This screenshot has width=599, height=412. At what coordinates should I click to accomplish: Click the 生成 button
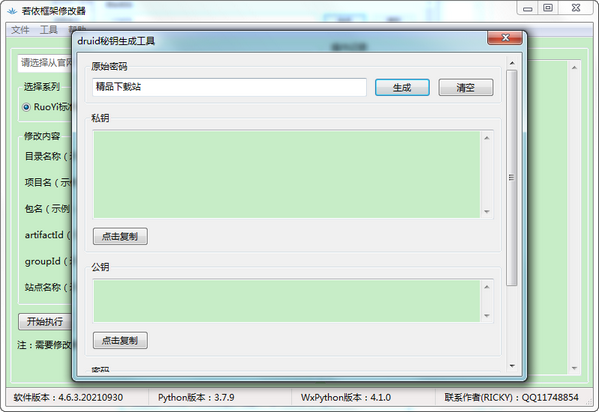coord(402,88)
